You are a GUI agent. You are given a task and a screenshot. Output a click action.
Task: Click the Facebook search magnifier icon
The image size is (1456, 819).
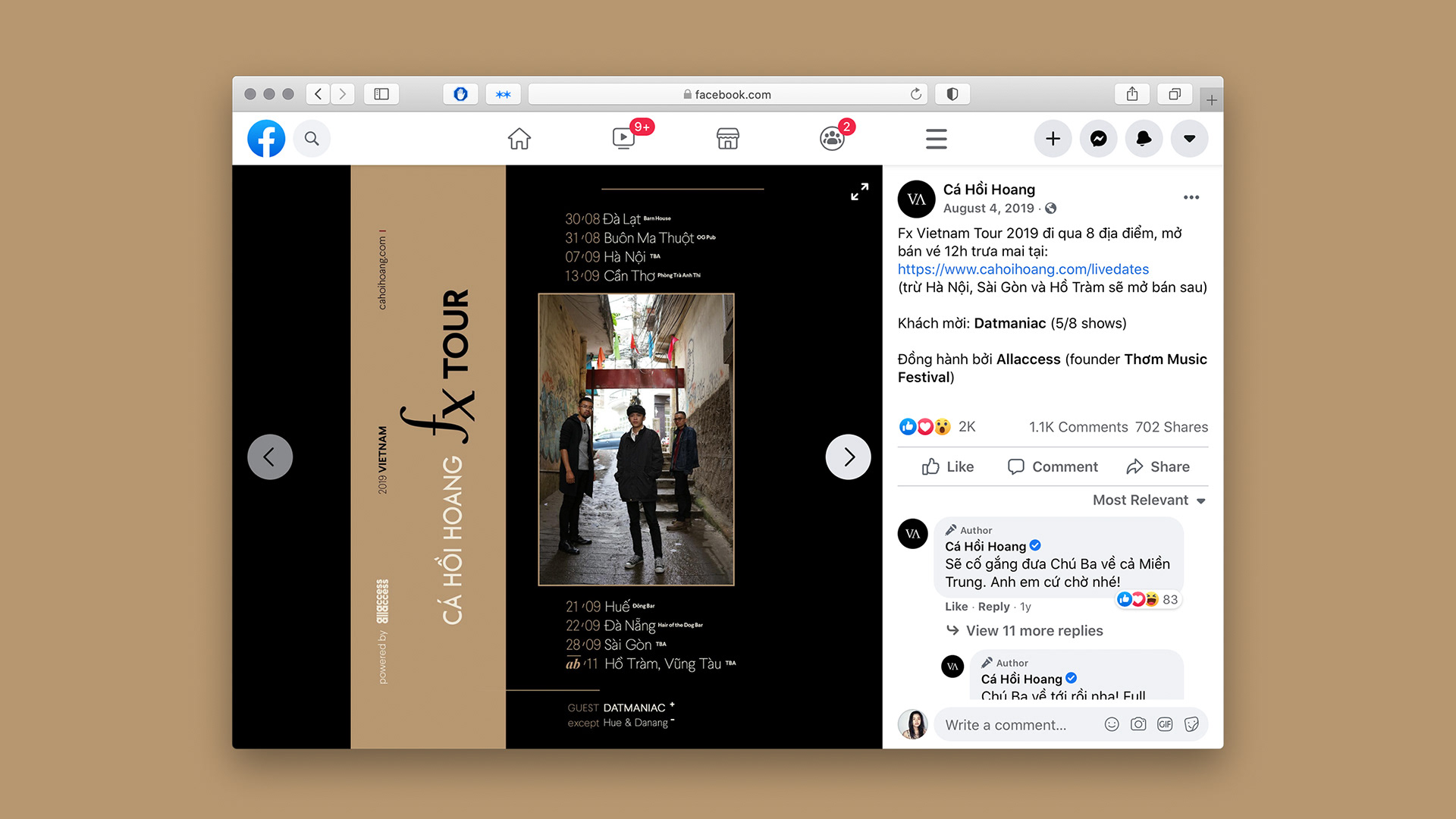point(312,139)
